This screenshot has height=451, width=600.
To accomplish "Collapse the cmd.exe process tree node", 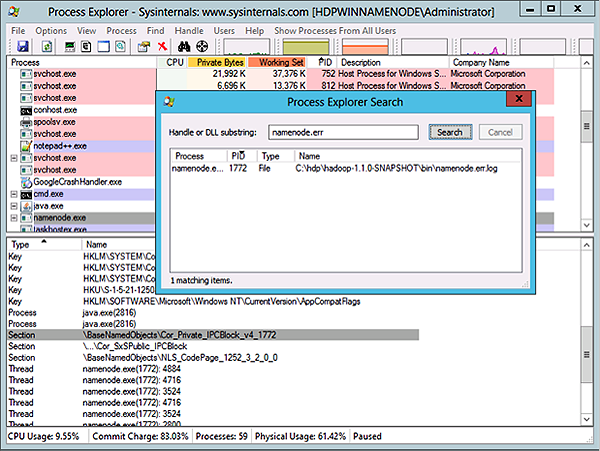I will (x=12, y=193).
